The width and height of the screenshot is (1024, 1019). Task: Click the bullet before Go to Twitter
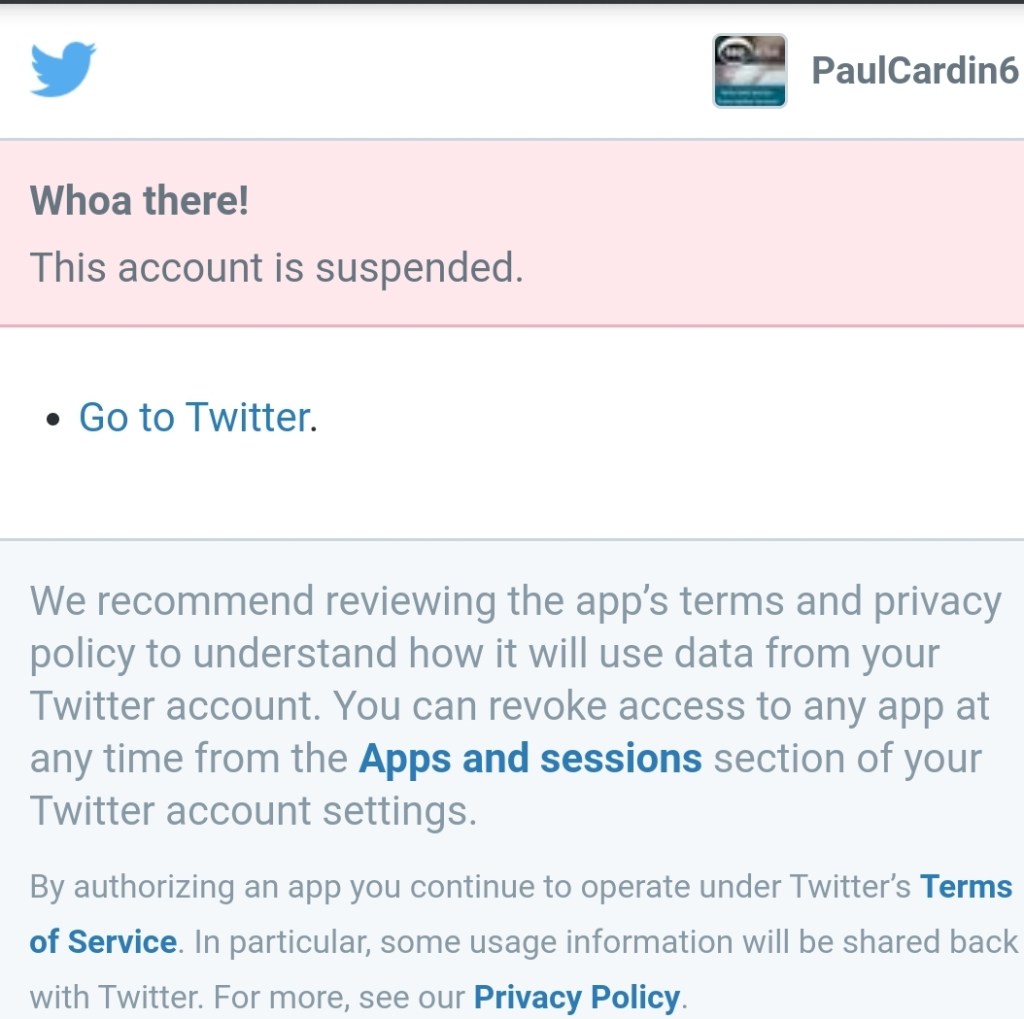coord(54,420)
